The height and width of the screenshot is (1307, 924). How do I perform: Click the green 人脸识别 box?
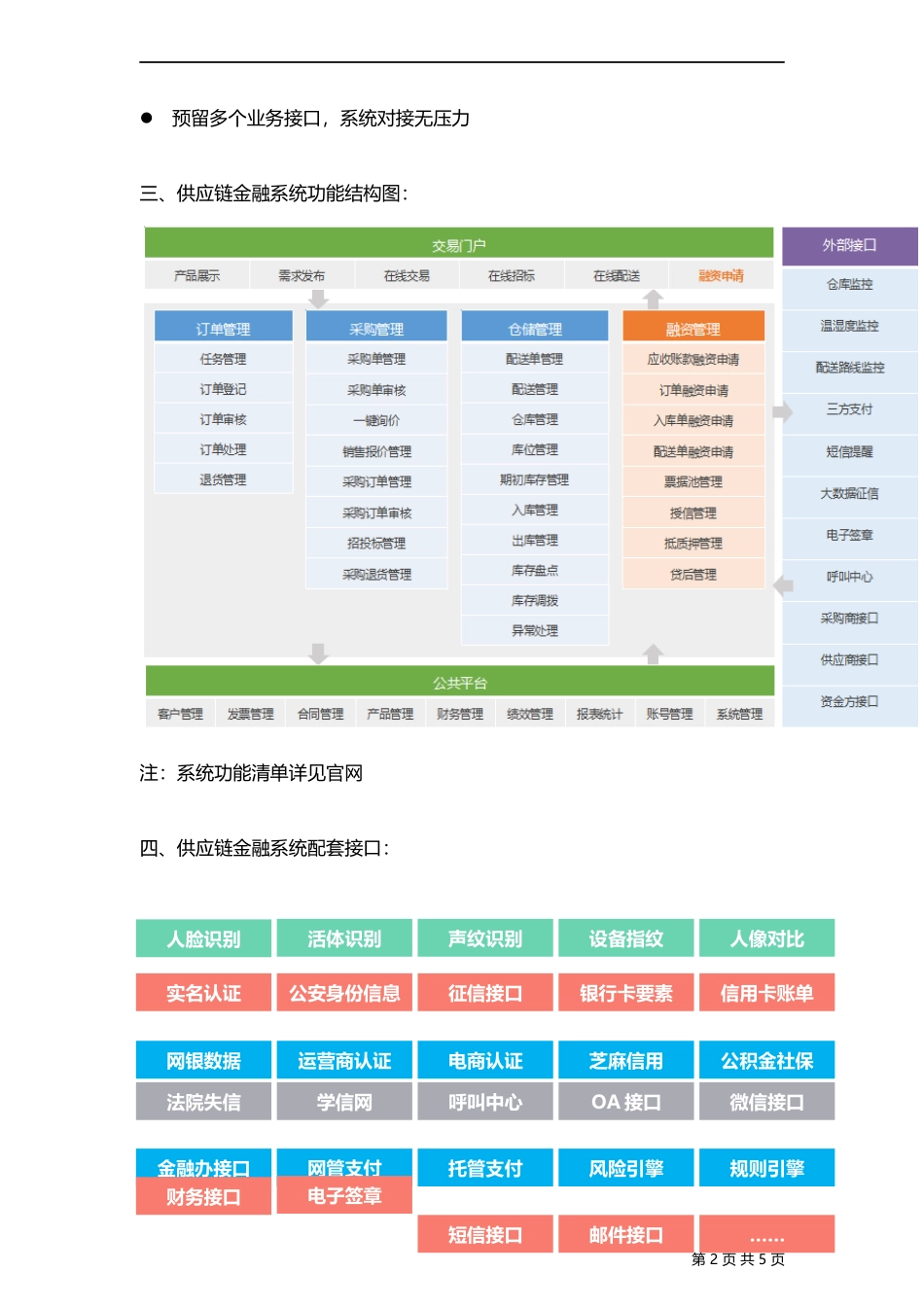[x=203, y=938]
